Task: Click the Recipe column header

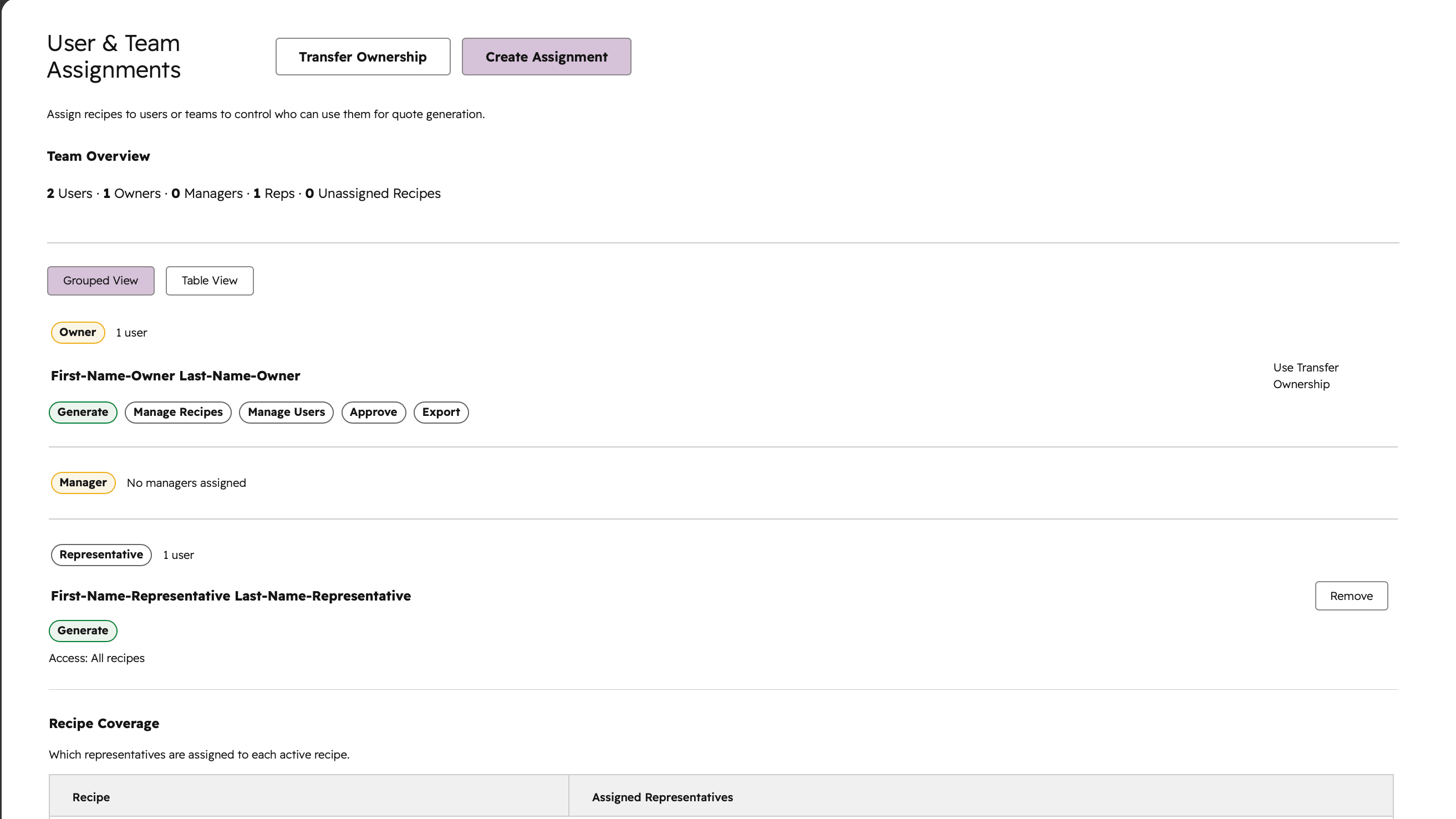Action: click(309, 797)
